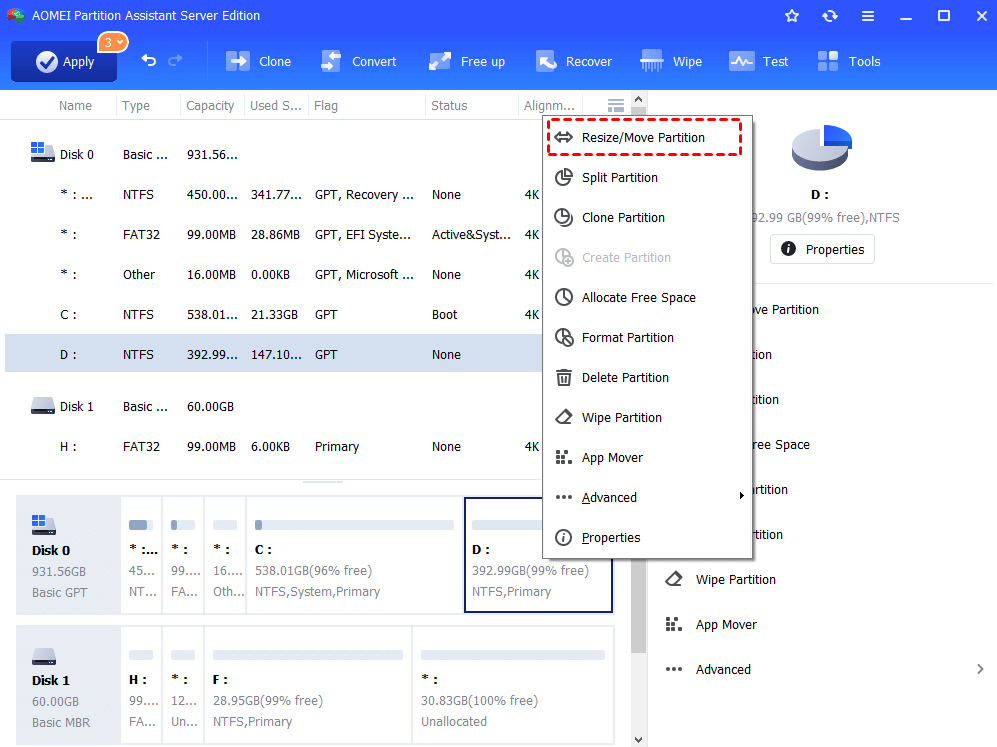Select Delete Partition in context menu

pos(647,378)
